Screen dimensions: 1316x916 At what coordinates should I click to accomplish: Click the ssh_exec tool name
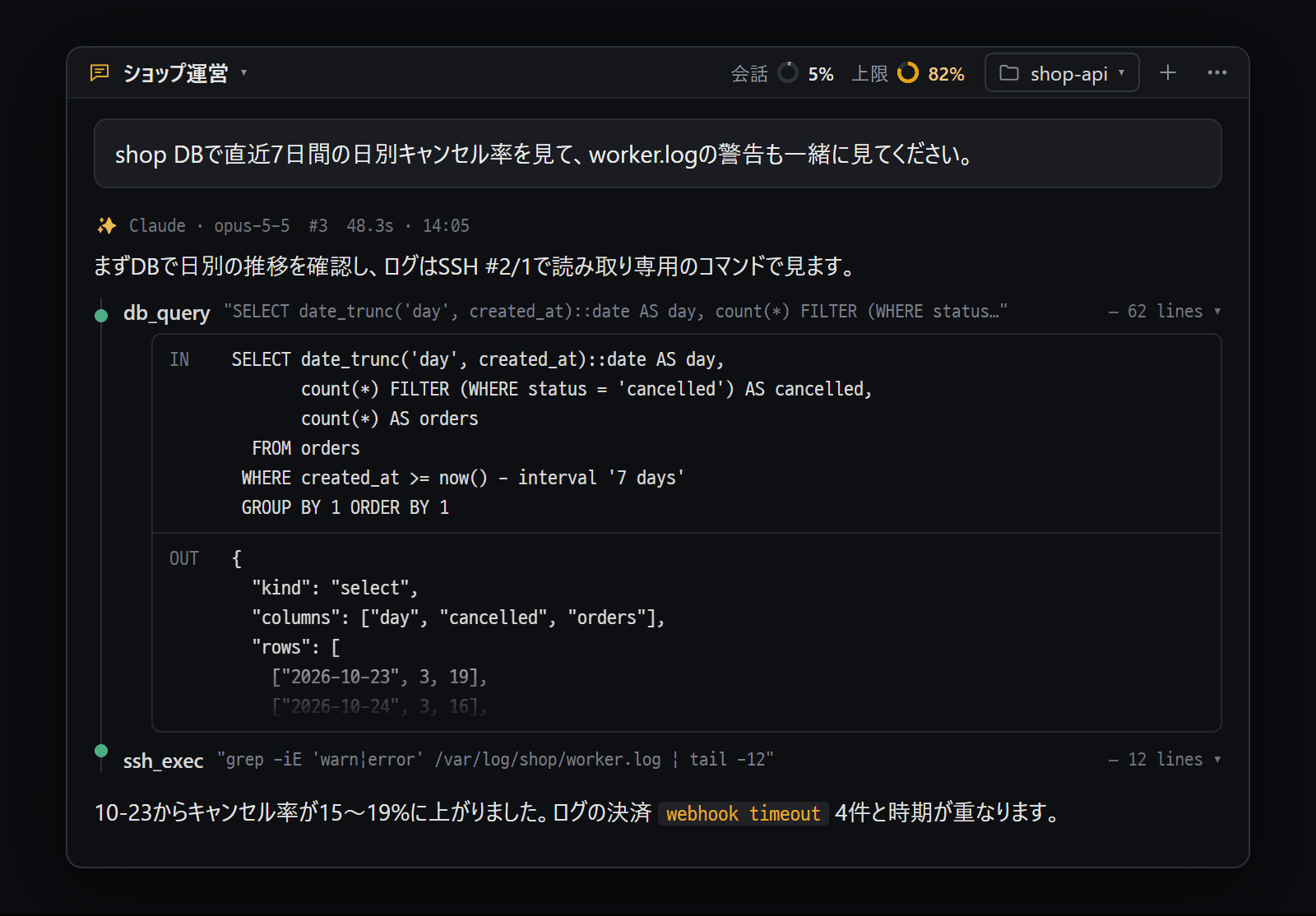tap(163, 761)
